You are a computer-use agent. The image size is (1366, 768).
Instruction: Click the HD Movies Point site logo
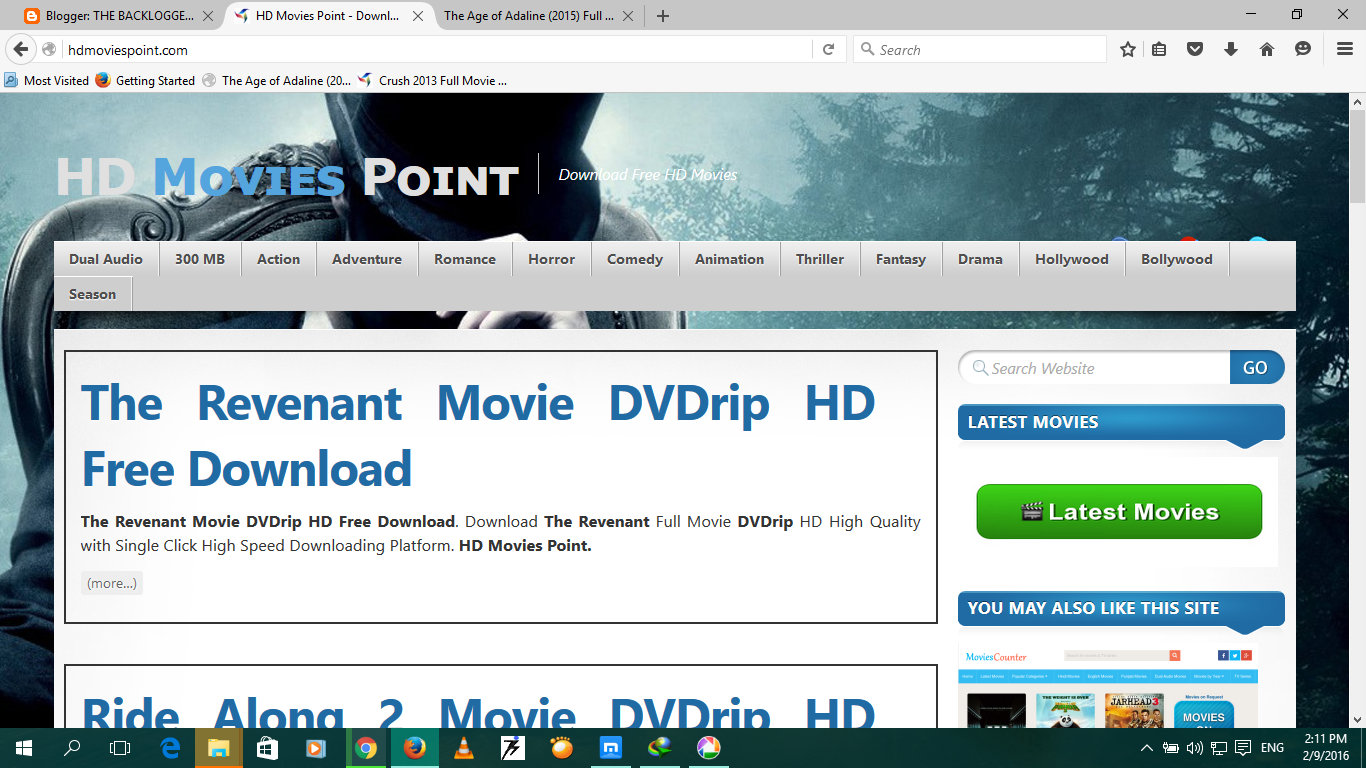287,176
